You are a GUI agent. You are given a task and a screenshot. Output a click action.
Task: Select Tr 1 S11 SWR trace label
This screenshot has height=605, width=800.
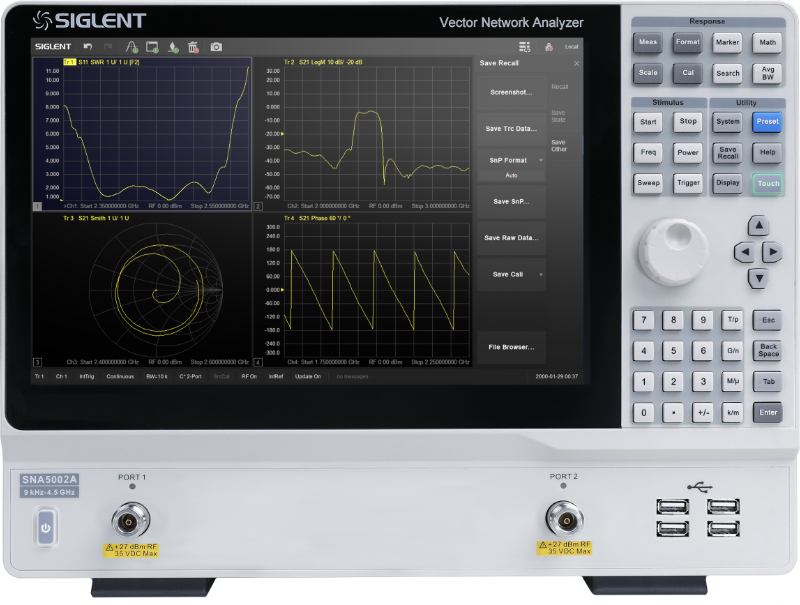[102, 62]
